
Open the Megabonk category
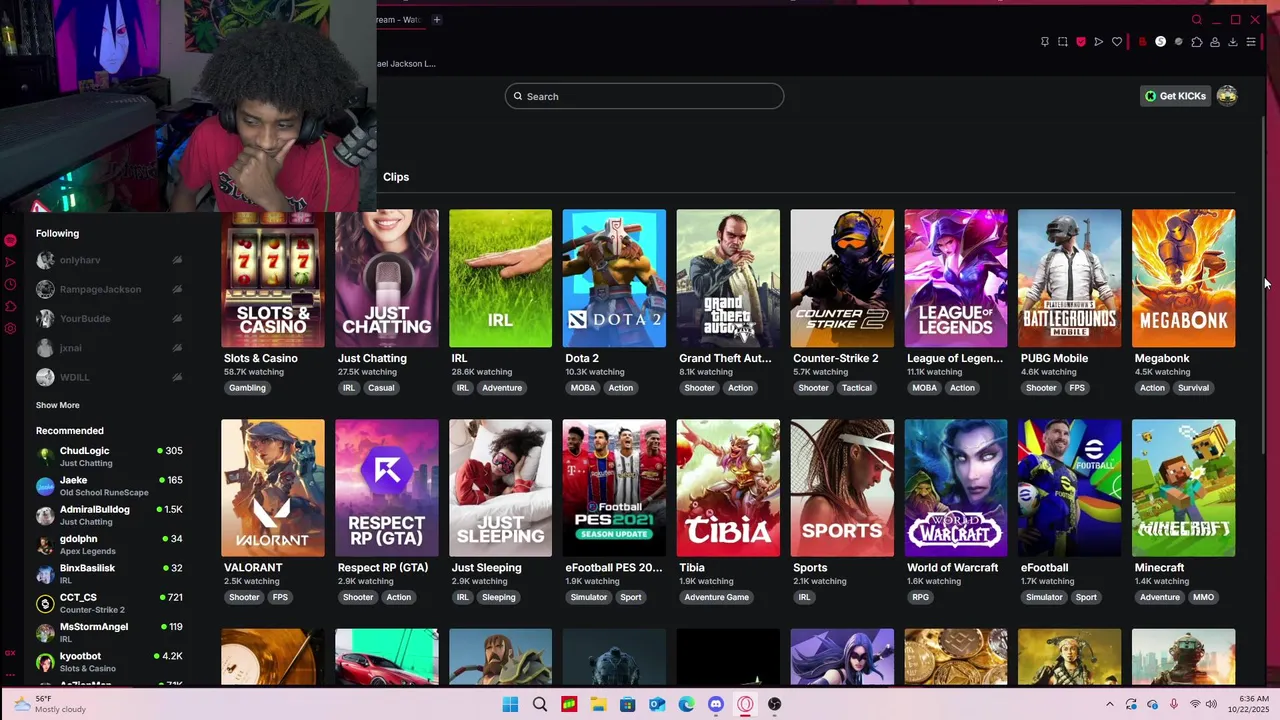point(1184,278)
